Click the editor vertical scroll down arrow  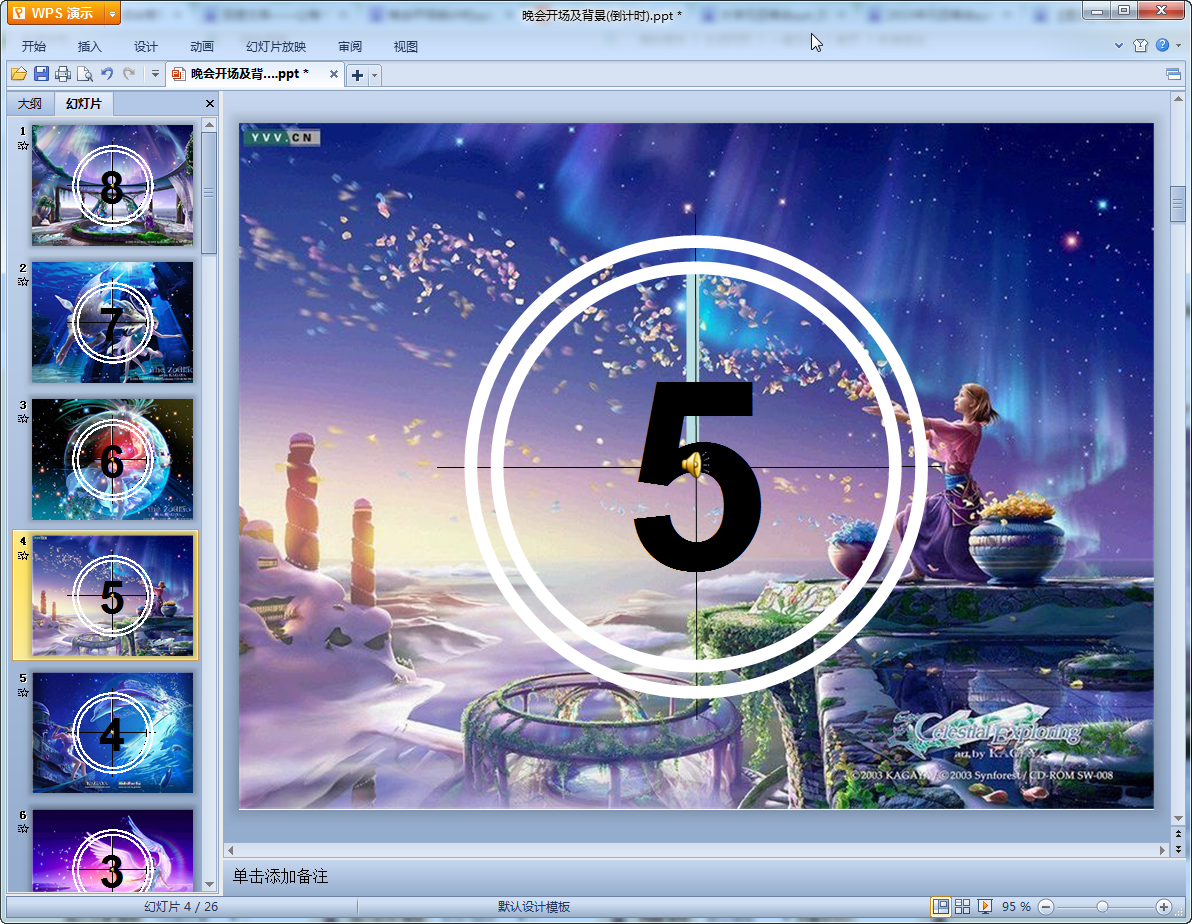coord(1178,819)
